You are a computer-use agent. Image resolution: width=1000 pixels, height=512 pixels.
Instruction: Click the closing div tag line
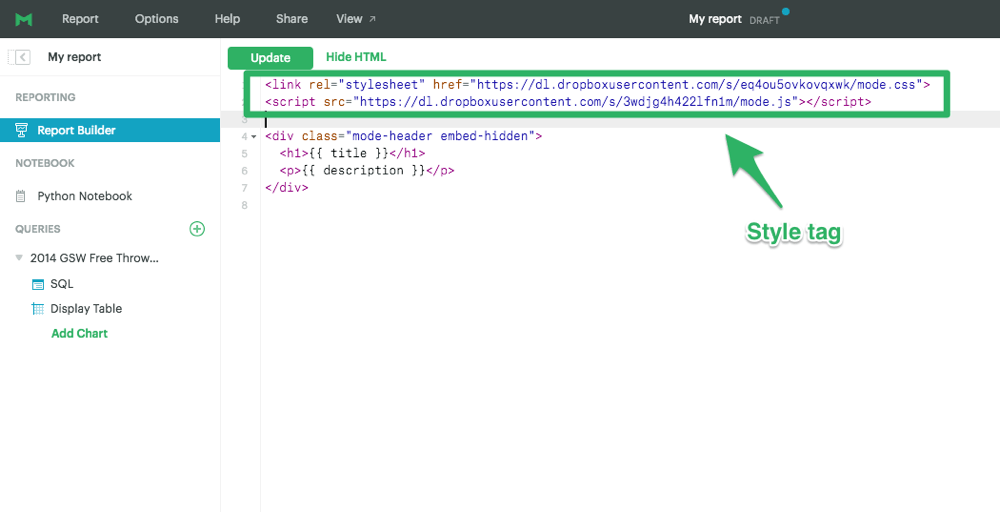tap(286, 188)
